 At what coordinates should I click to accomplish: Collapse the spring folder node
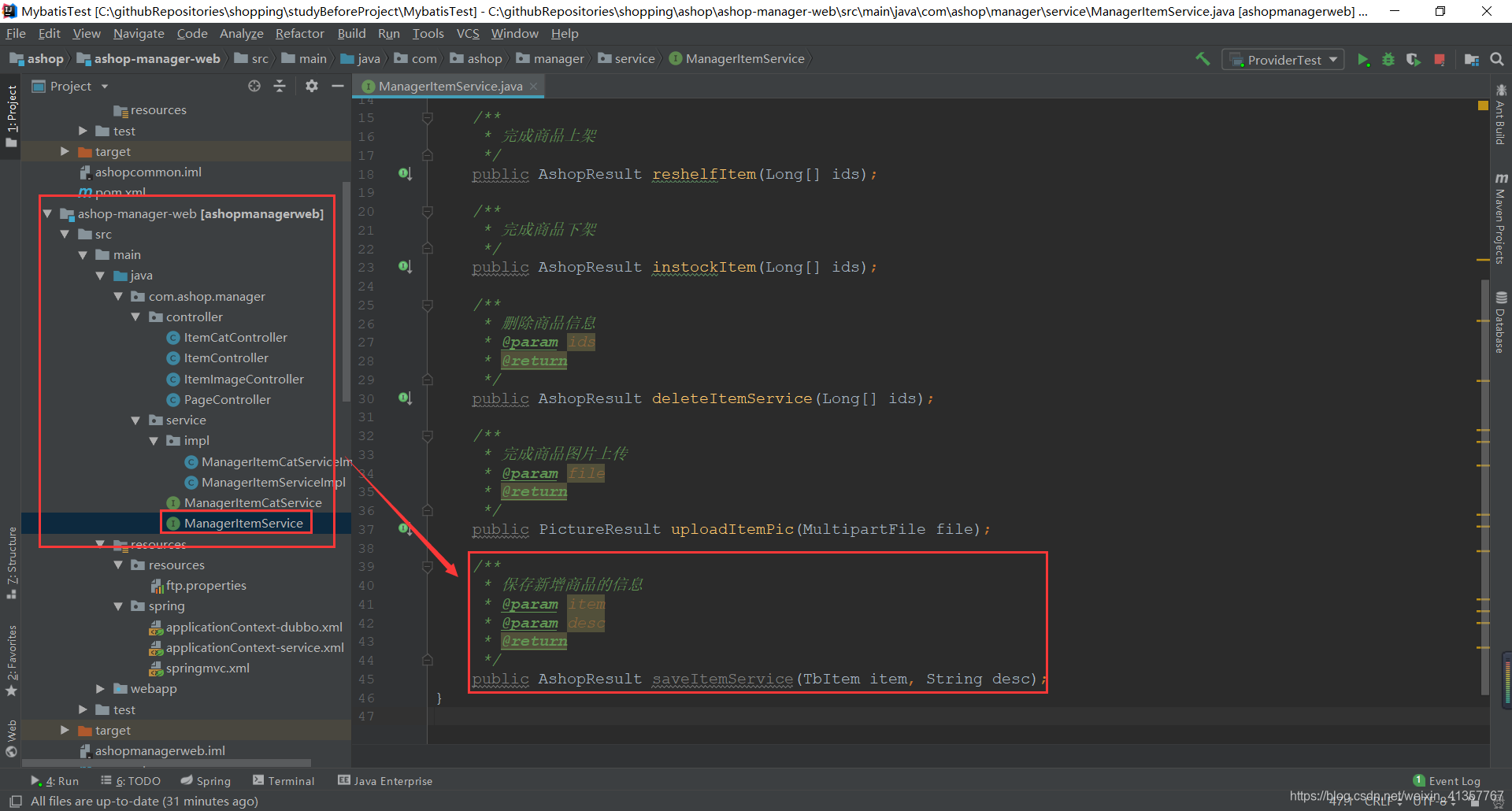[118, 606]
